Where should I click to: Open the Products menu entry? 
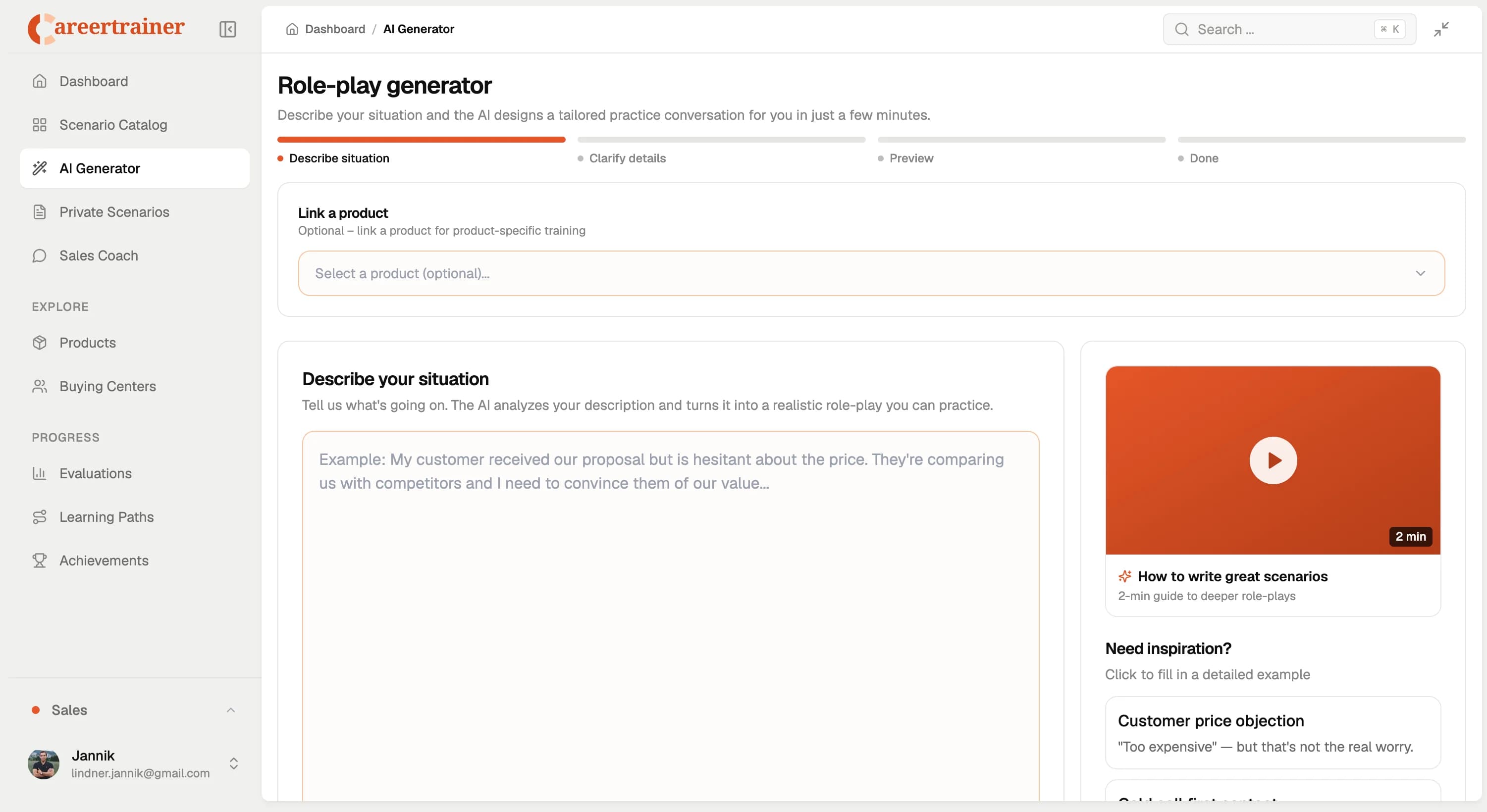(x=135, y=343)
